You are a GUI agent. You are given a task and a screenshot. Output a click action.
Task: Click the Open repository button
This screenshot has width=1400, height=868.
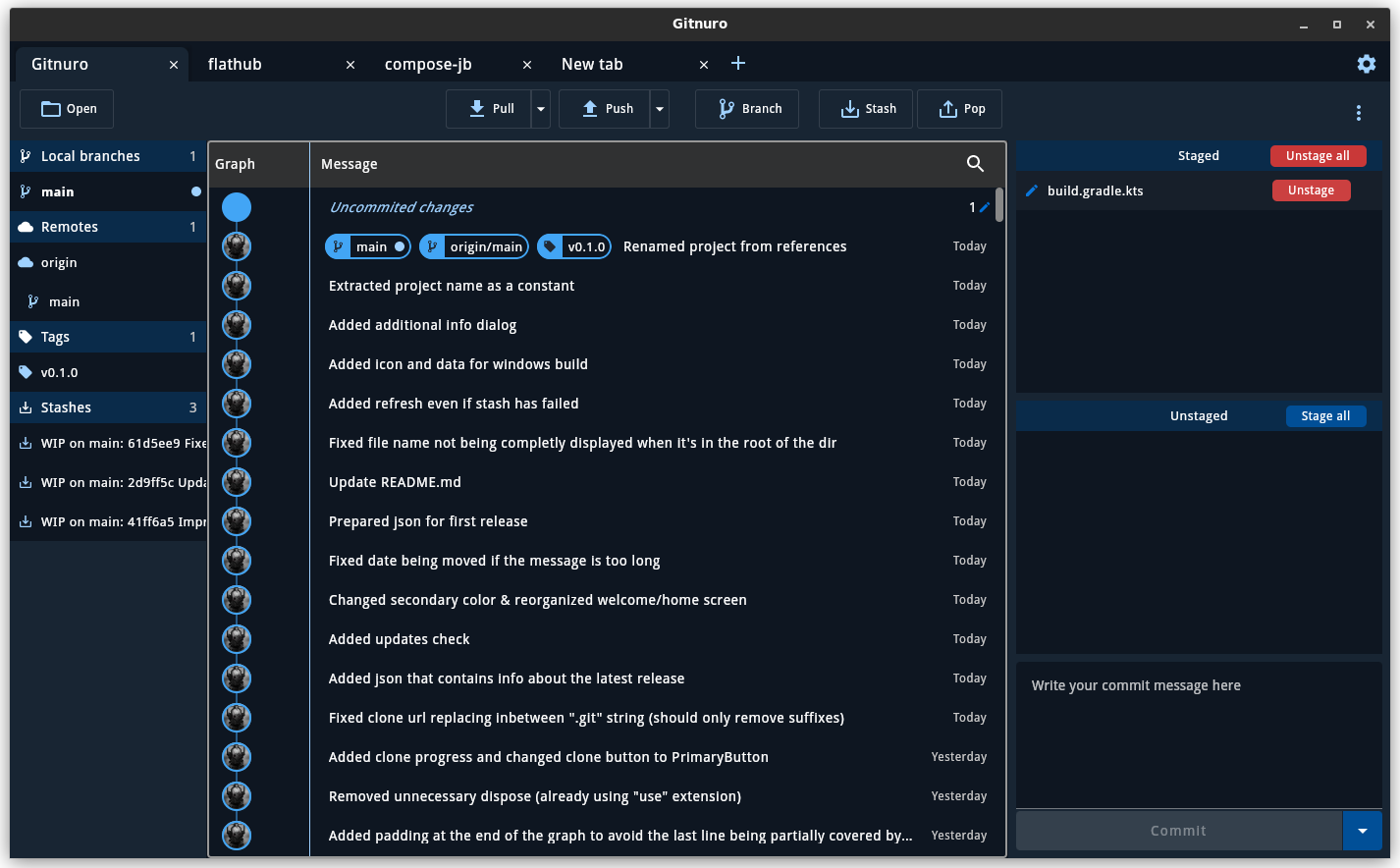coord(67,109)
